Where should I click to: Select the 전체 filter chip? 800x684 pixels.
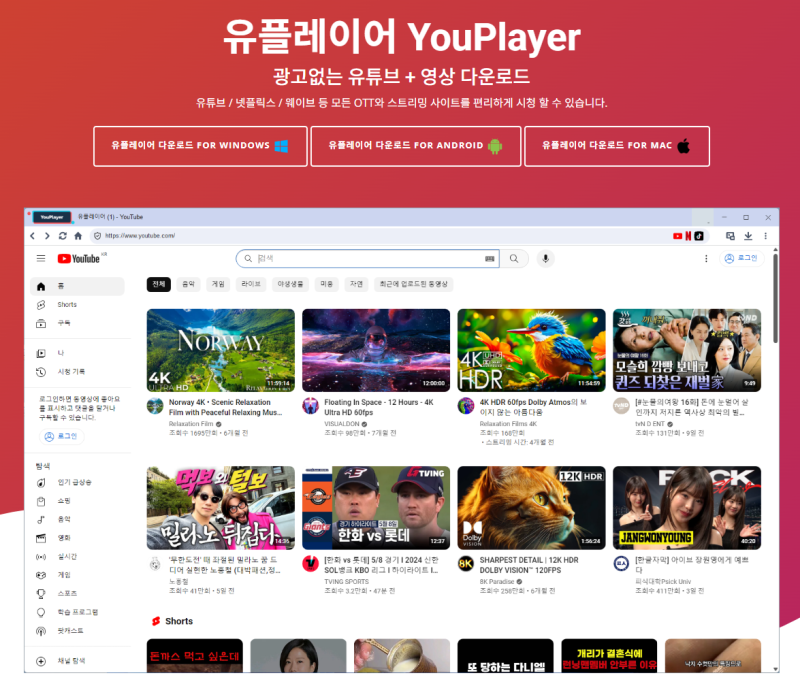(159, 284)
